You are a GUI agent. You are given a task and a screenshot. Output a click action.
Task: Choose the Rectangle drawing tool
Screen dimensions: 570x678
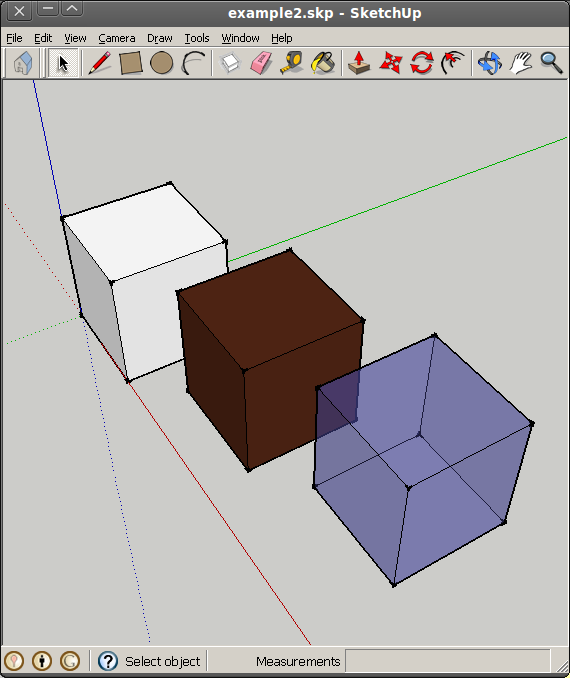[131, 63]
